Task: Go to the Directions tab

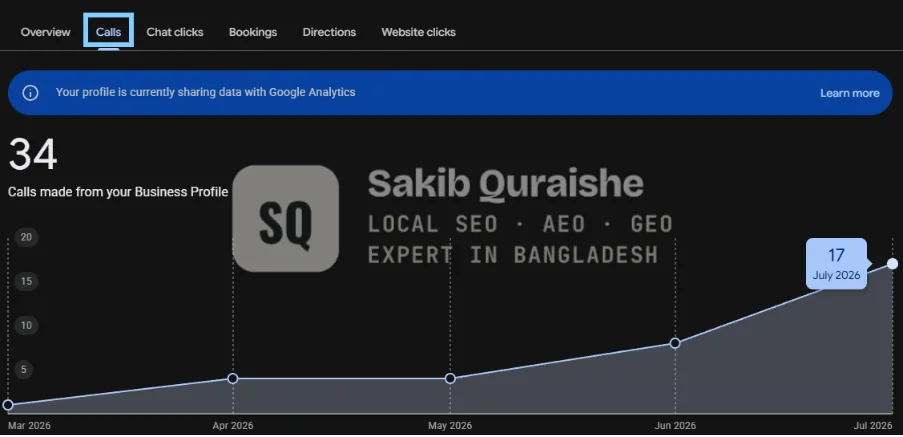Action: (x=329, y=32)
